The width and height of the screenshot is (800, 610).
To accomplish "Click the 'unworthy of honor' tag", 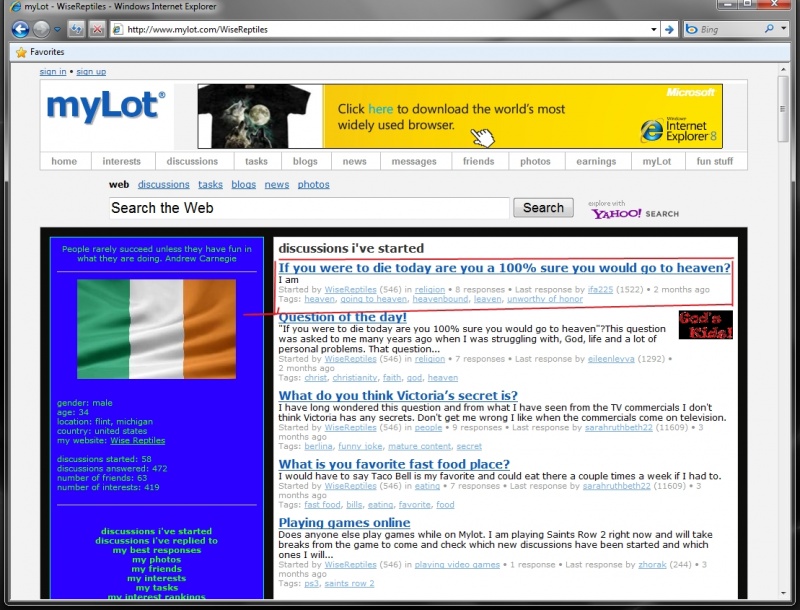I will pos(545,299).
